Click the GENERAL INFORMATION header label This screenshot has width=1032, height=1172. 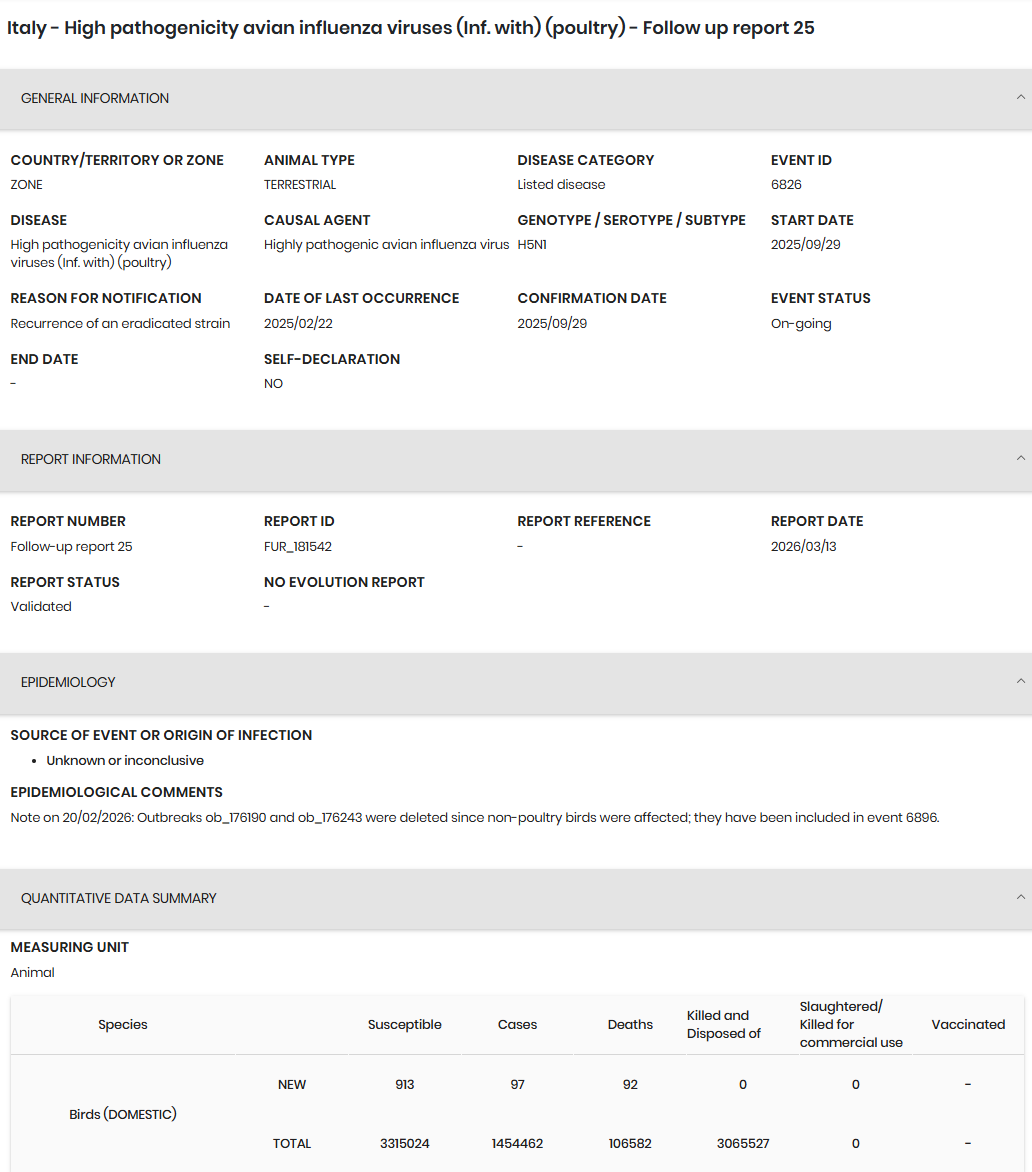coord(95,98)
